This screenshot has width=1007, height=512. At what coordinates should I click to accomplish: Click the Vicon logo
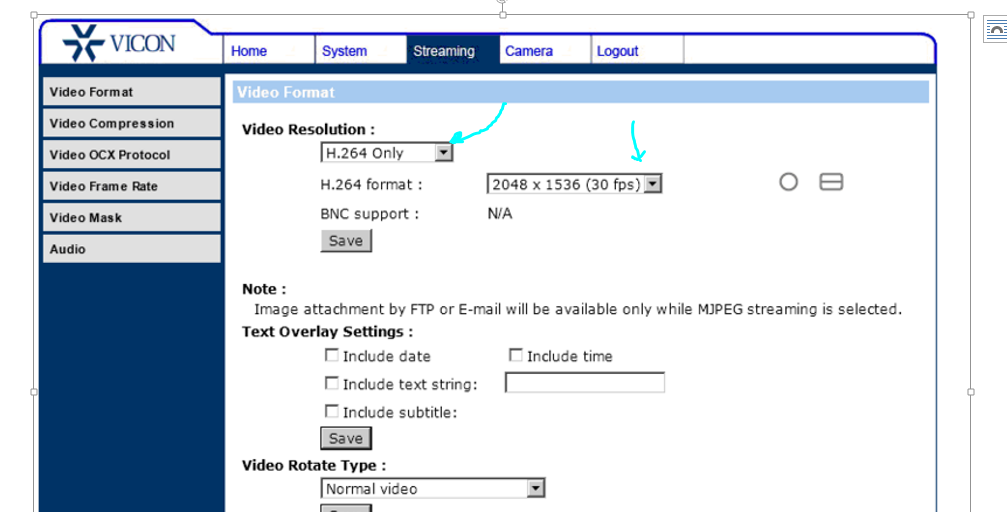(119, 44)
